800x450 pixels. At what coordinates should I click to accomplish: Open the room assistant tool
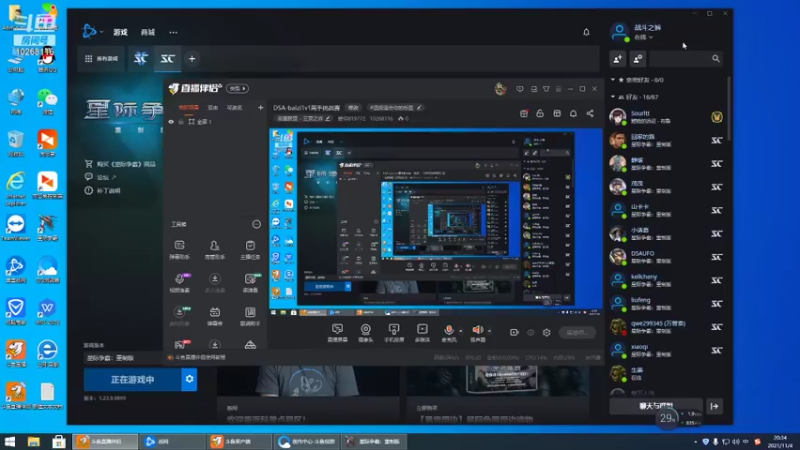(215, 249)
